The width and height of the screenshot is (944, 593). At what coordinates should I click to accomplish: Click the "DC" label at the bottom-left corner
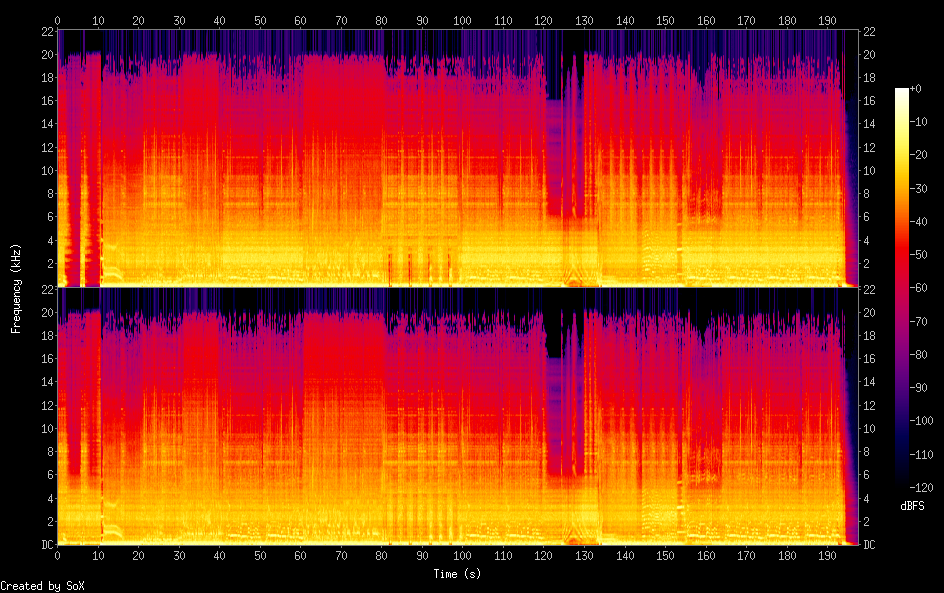coord(46,544)
